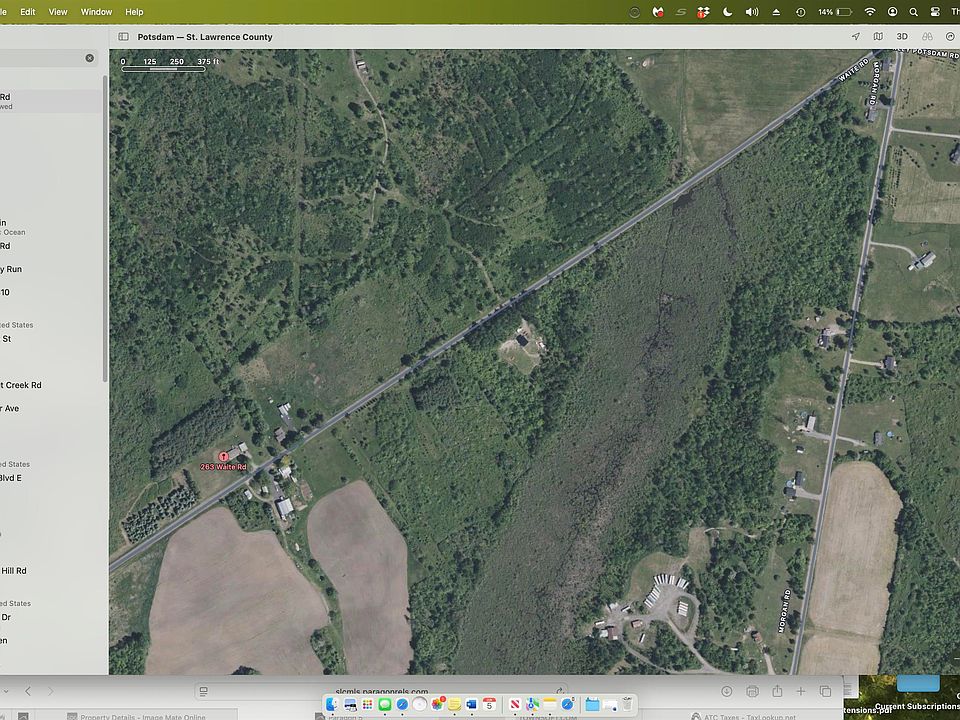Open the Edit menu
960x720 pixels.
[28, 12]
